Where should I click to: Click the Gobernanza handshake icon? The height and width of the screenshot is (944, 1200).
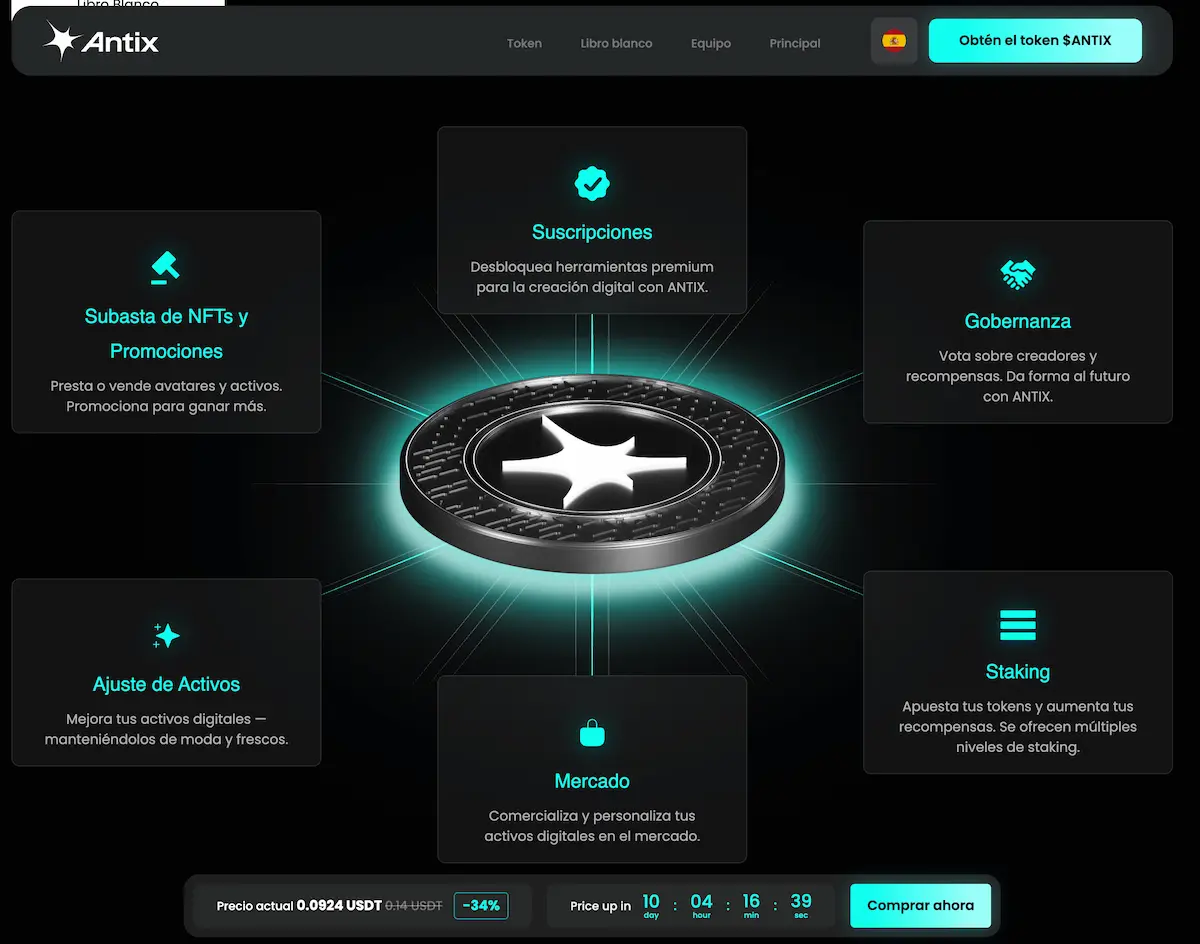[1018, 274]
